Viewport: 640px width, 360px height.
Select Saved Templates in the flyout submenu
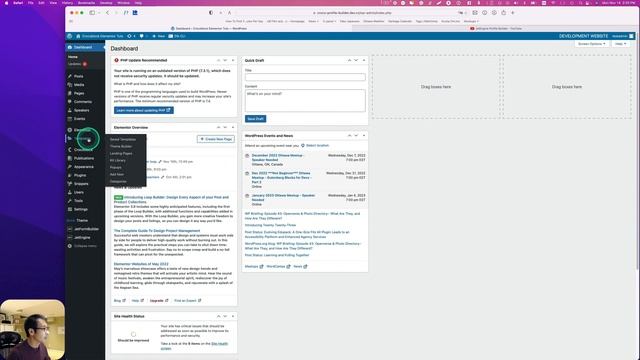point(122,140)
